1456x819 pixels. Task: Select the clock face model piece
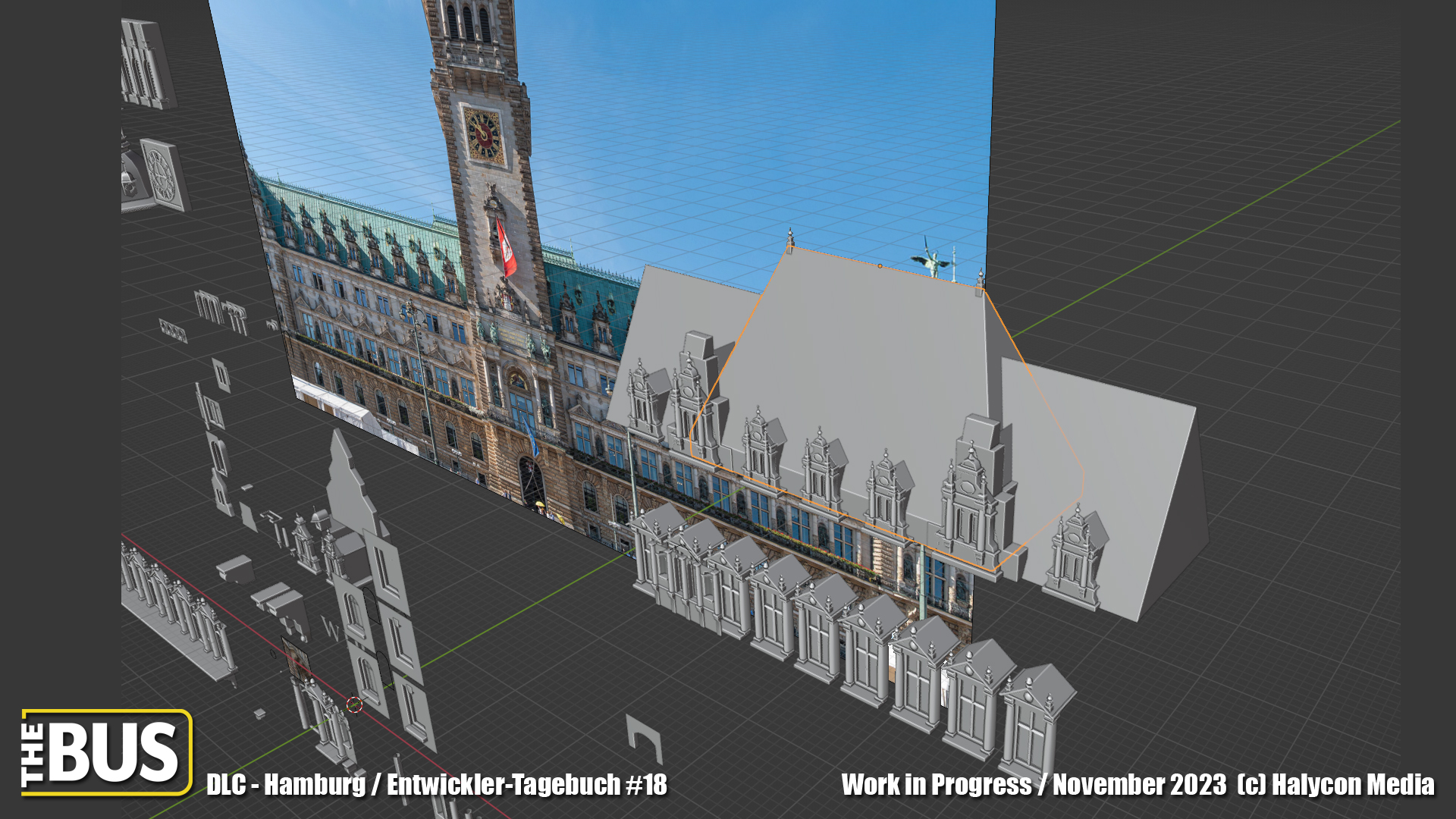click(162, 174)
